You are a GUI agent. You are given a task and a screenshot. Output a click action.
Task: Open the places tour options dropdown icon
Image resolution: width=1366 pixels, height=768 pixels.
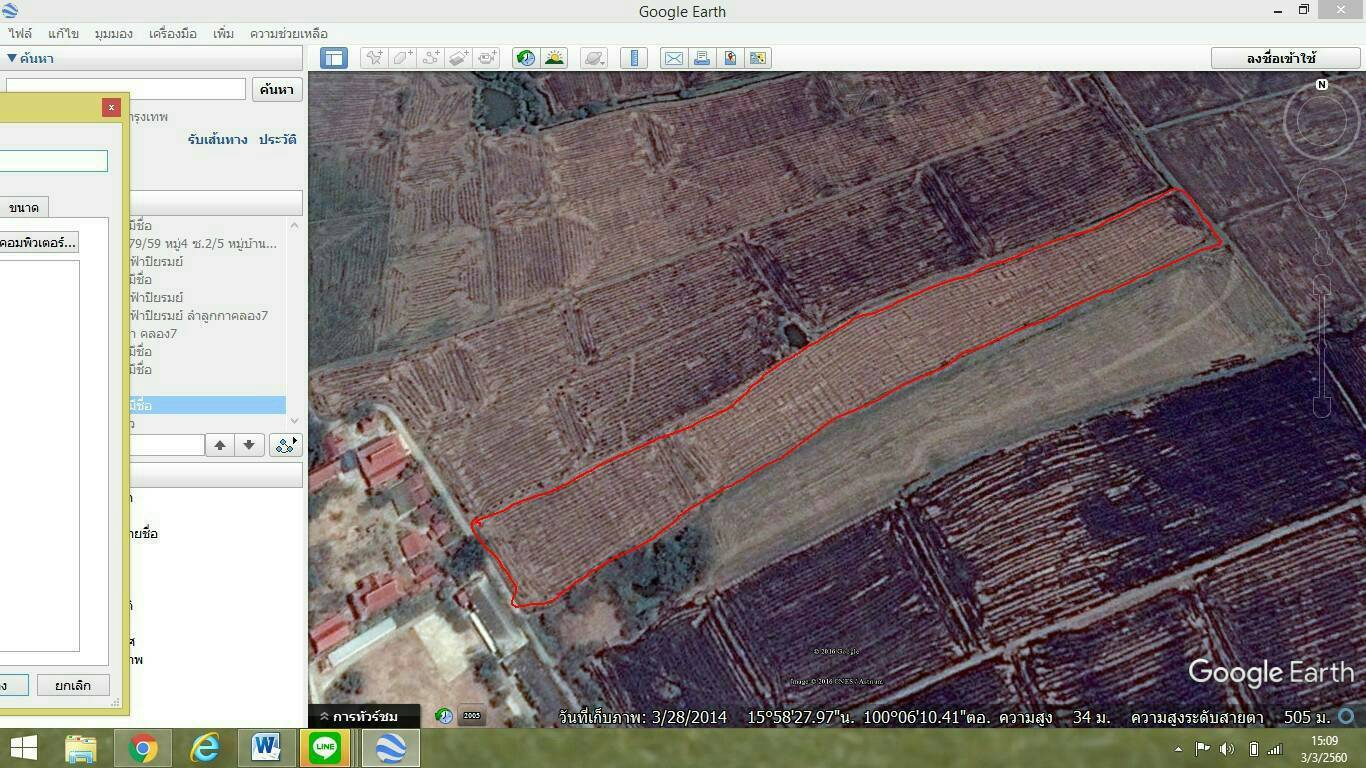(285, 445)
